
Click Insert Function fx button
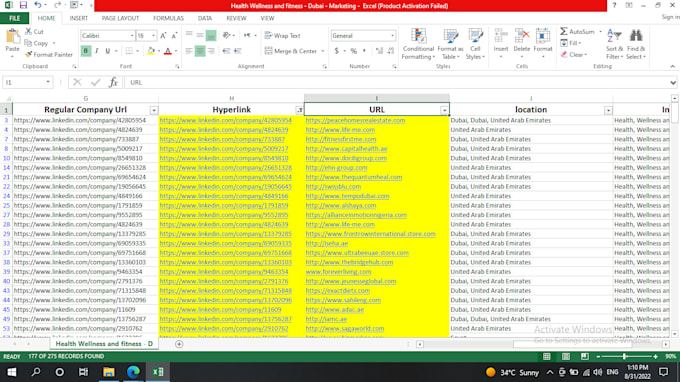[x=113, y=82]
